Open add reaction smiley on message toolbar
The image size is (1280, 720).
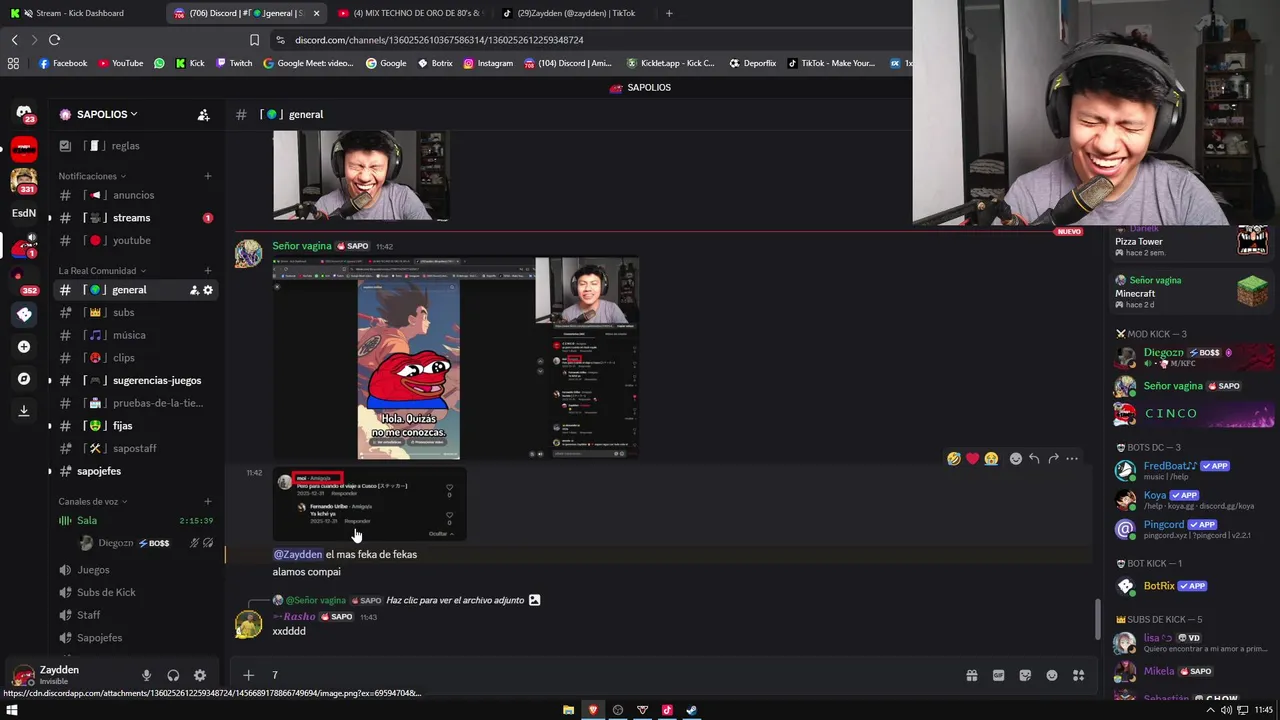tap(1016, 459)
